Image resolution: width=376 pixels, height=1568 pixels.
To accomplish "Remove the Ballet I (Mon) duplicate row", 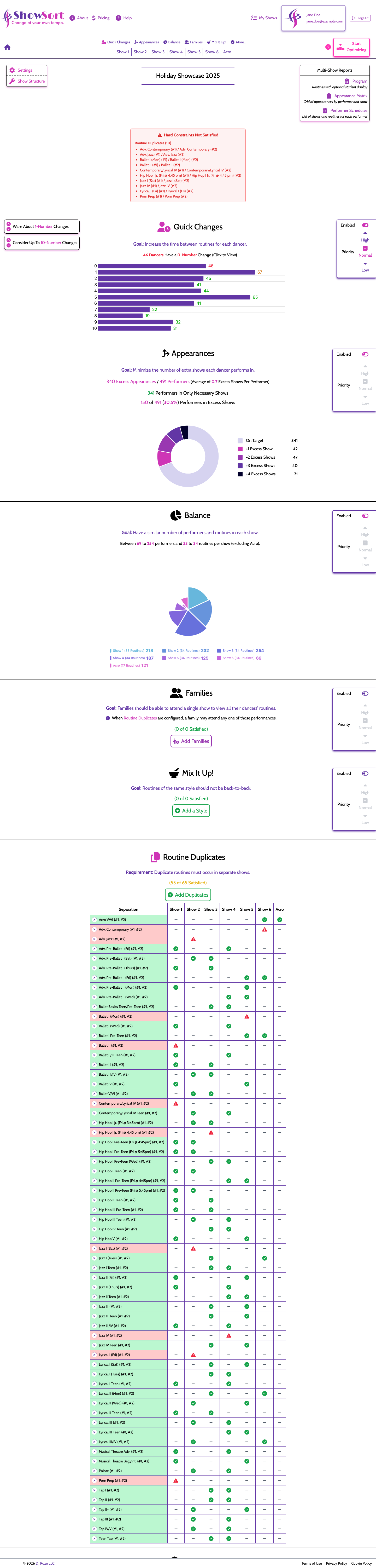I will tap(94, 1017).
